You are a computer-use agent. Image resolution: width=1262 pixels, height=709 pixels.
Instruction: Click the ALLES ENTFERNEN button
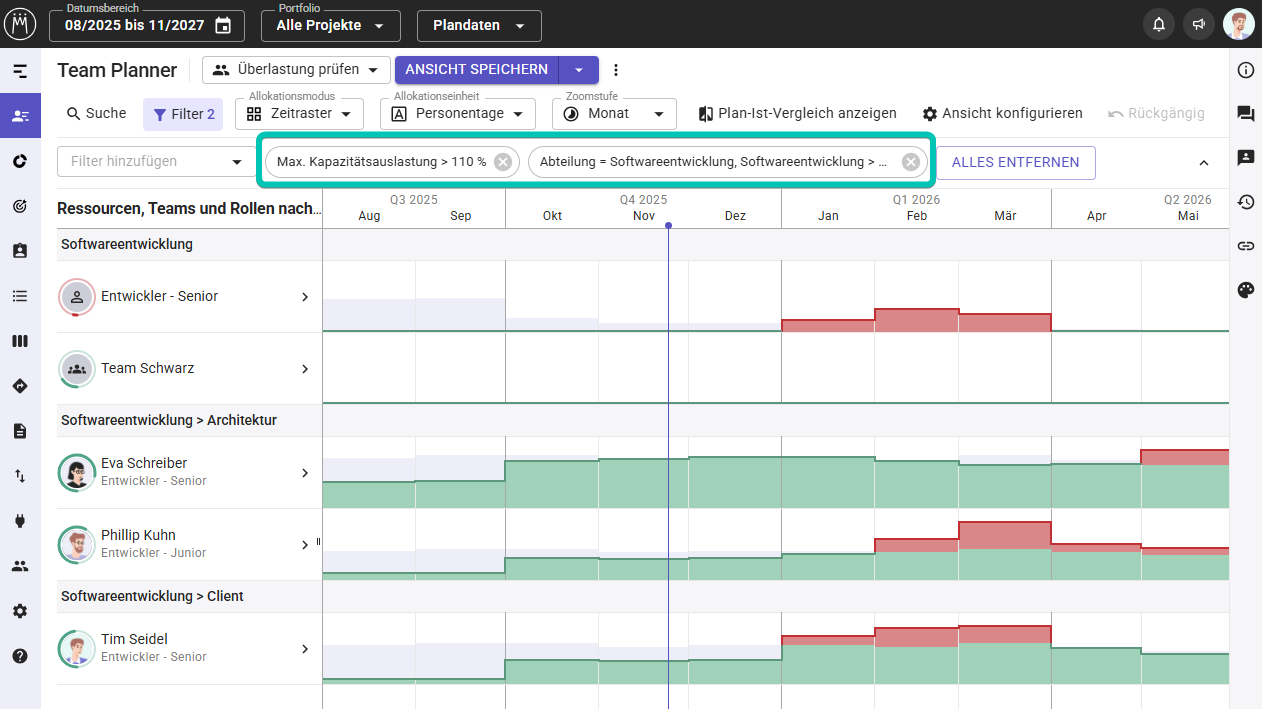[x=1015, y=162]
